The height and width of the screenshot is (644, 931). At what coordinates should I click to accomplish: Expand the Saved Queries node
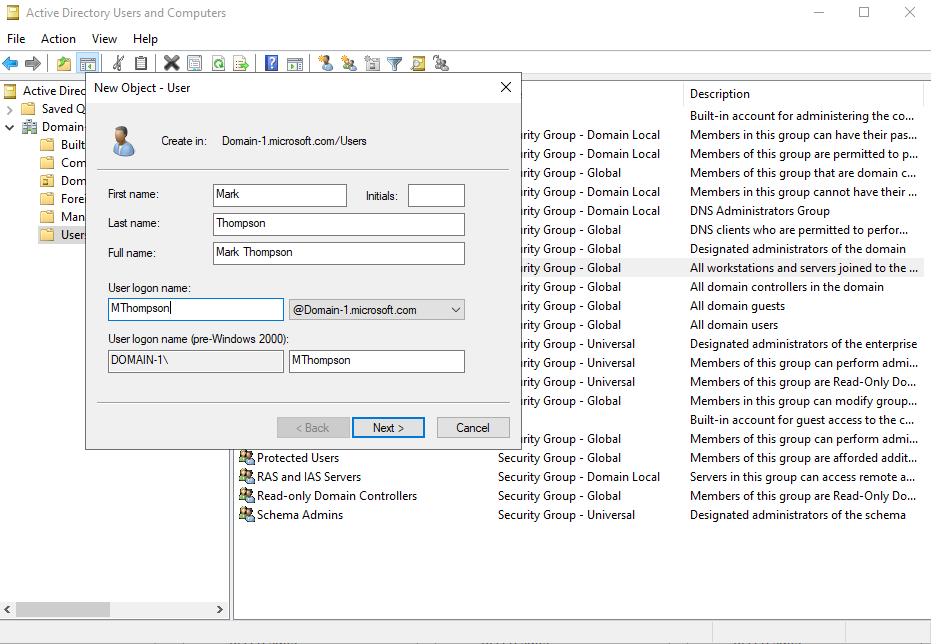(x=10, y=108)
